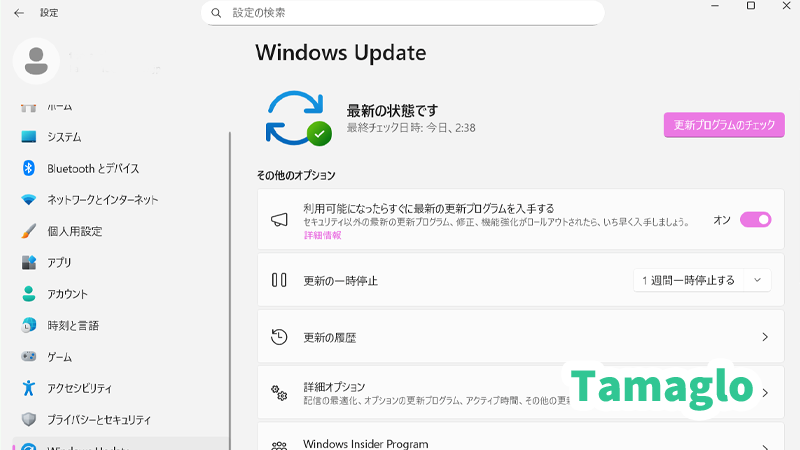This screenshot has height=450, width=800.
Task: Open the 詳細情報 link
Action: click(323, 236)
